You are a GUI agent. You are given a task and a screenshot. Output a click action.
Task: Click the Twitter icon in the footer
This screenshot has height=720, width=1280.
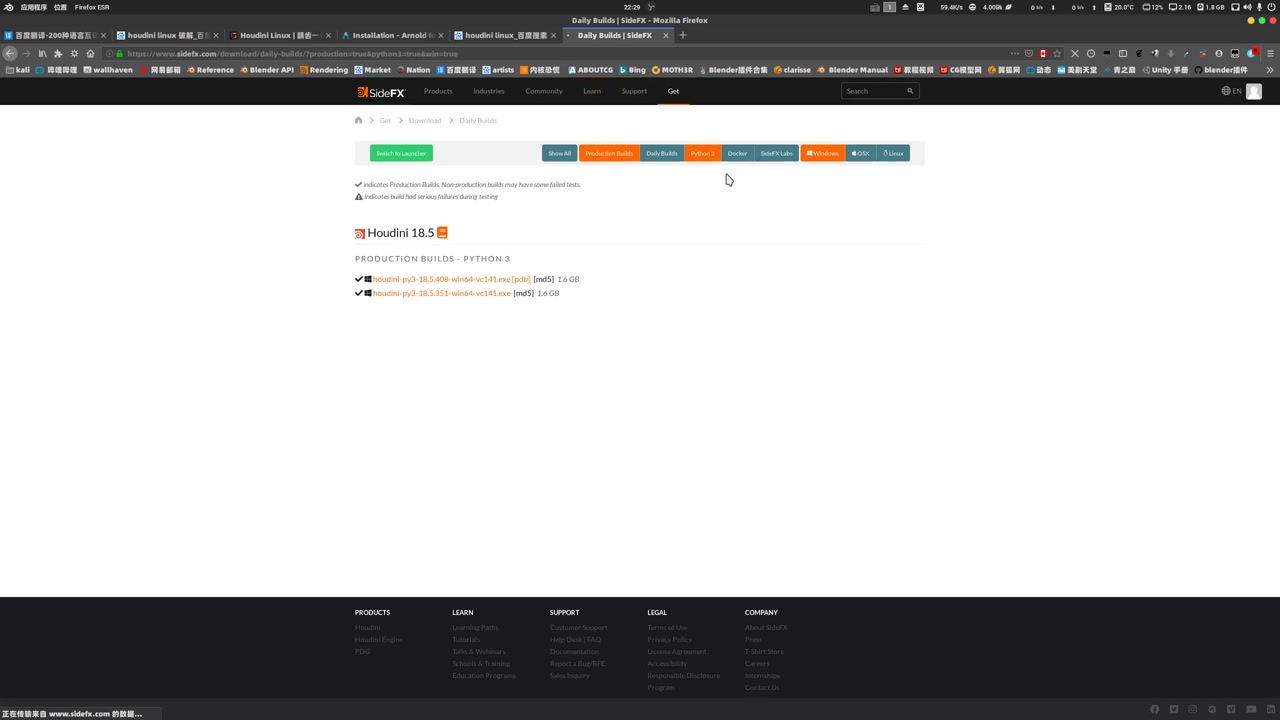(1174, 709)
